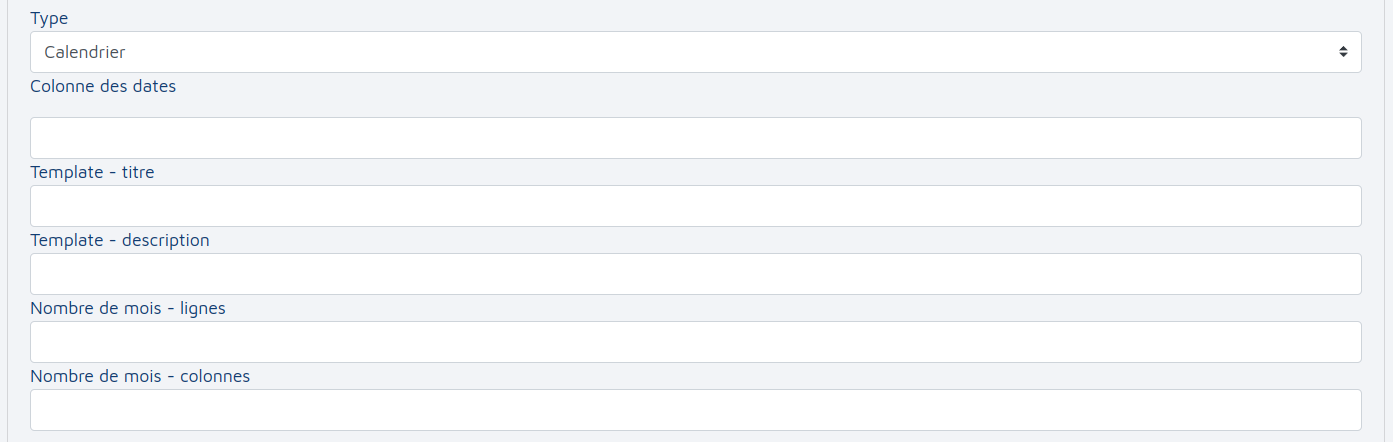
Task: Click the Nombre de mois - lignes label
Action: [128, 308]
